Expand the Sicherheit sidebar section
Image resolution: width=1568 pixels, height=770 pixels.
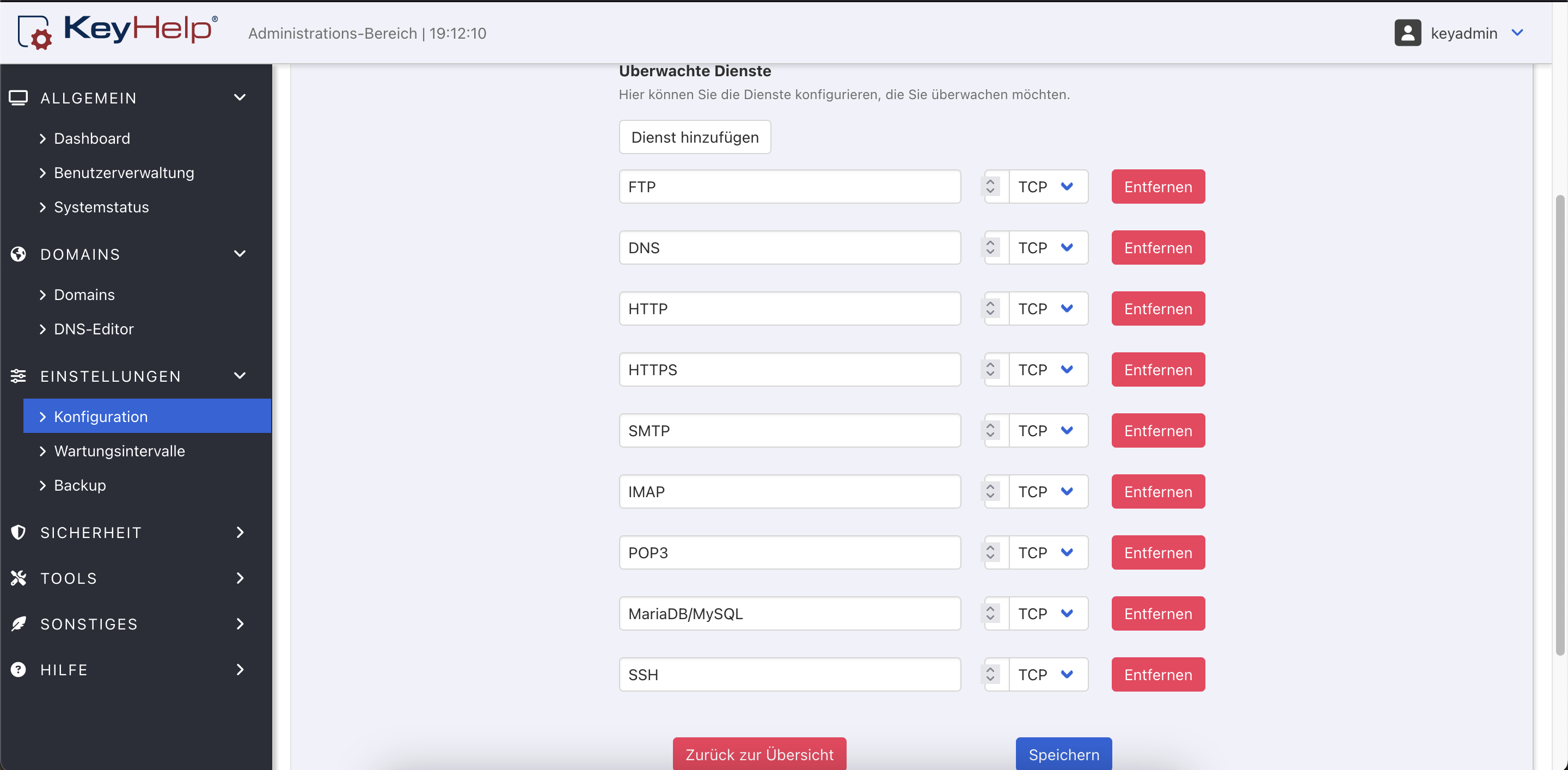point(240,532)
